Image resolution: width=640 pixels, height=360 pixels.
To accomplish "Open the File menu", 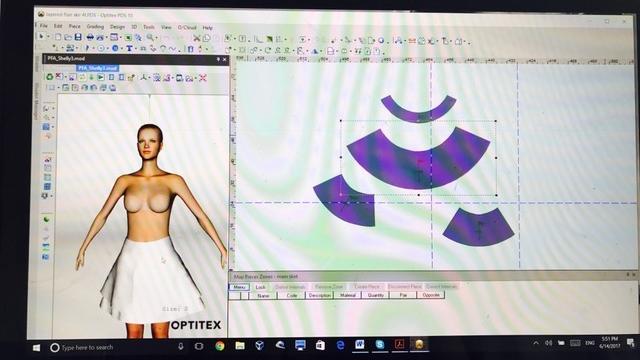I will (x=43, y=26).
